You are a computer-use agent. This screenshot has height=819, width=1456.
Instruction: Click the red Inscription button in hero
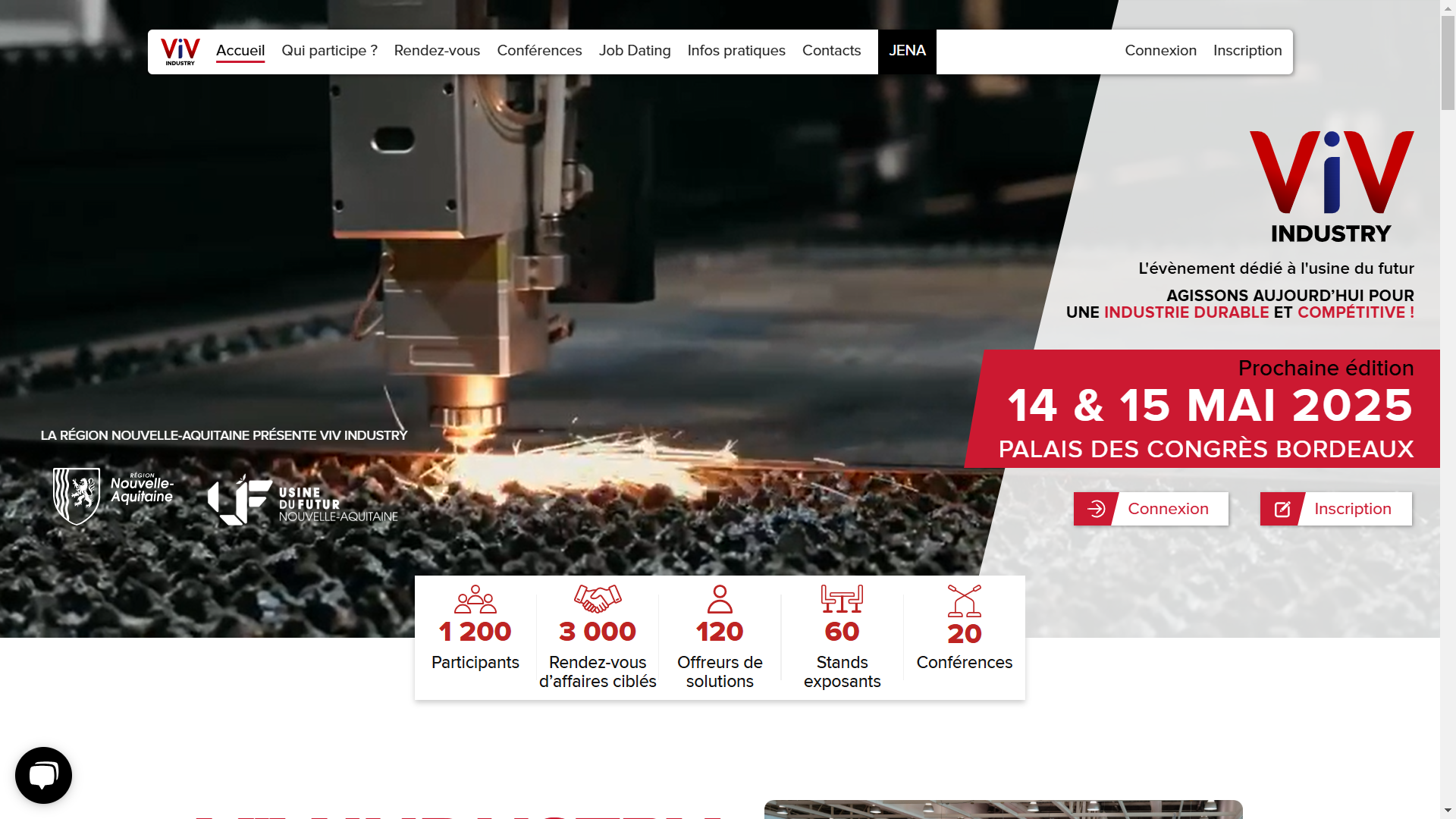[1336, 509]
